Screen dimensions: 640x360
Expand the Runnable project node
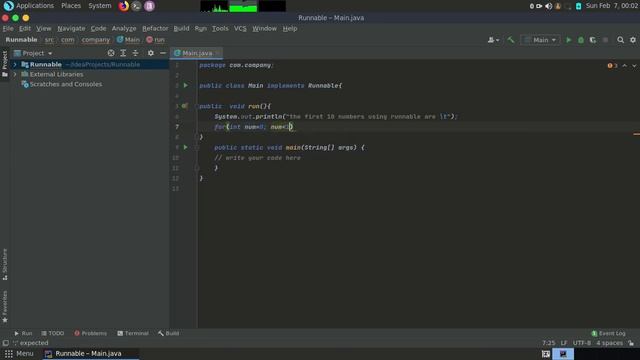15,64
